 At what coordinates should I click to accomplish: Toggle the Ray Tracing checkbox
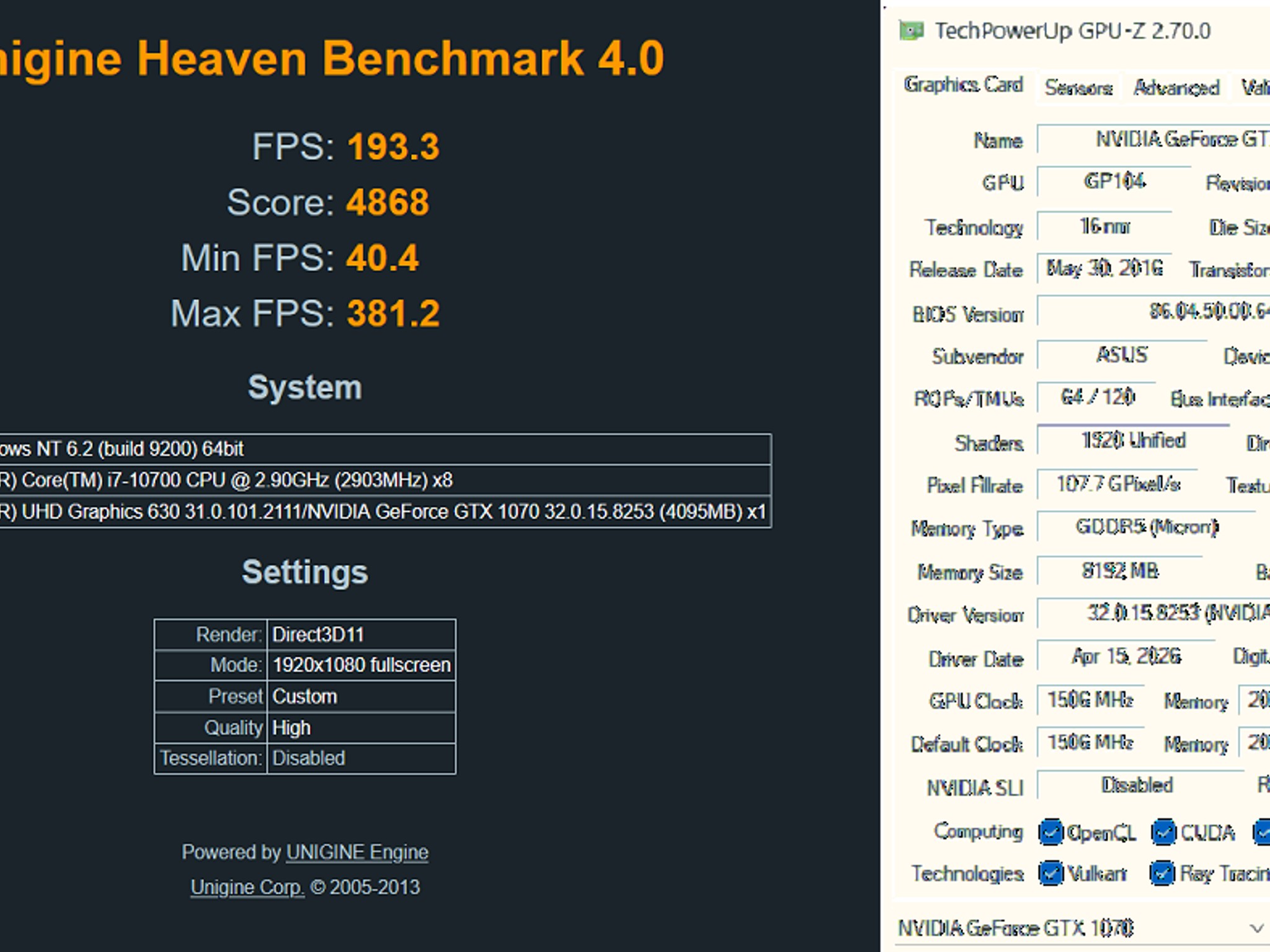click(1162, 874)
